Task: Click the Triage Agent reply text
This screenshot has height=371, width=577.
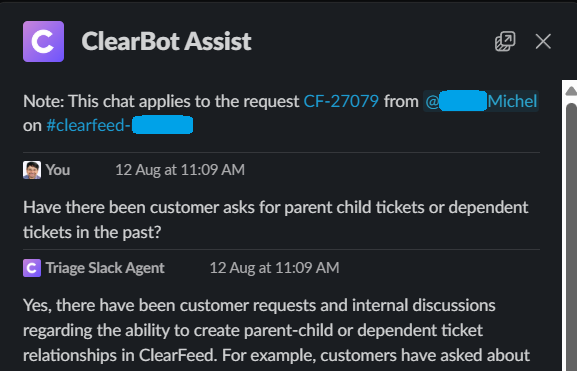Action: coord(276,330)
